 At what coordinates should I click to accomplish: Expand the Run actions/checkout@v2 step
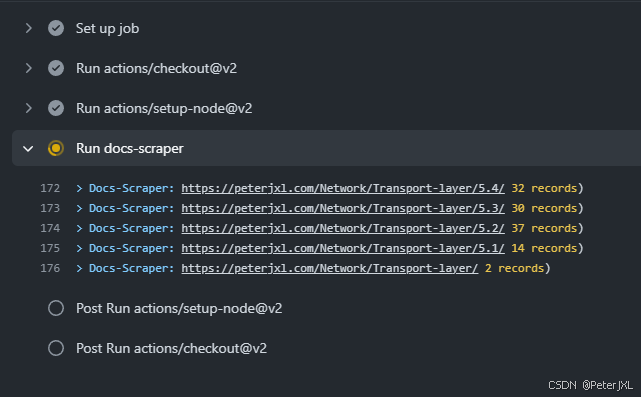[28, 68]
